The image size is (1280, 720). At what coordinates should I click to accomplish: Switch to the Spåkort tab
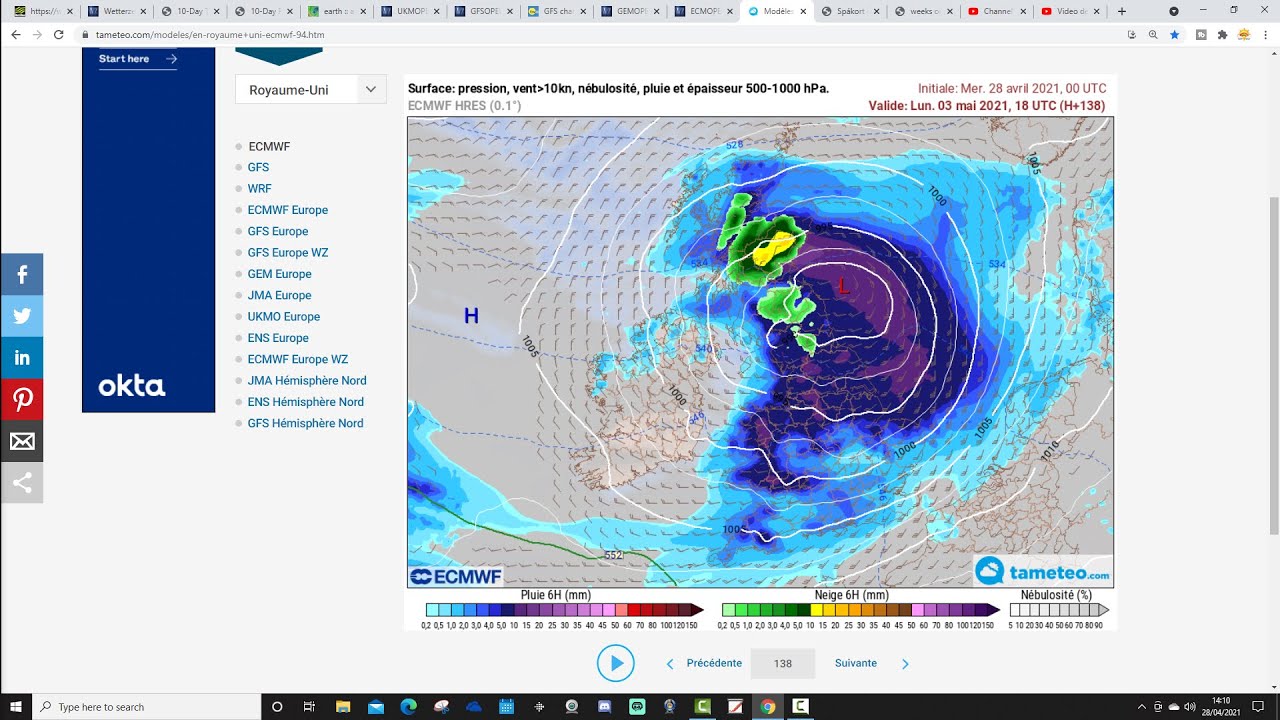(848, 11)
